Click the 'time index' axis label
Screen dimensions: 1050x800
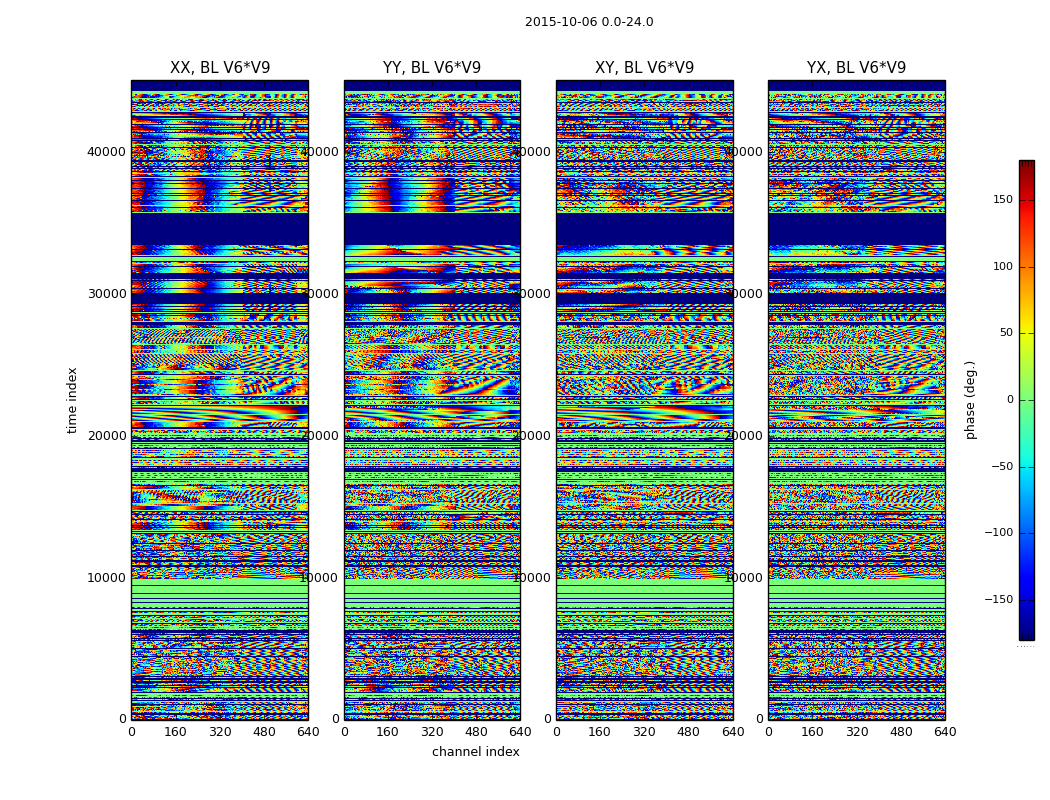pos(72,400)
